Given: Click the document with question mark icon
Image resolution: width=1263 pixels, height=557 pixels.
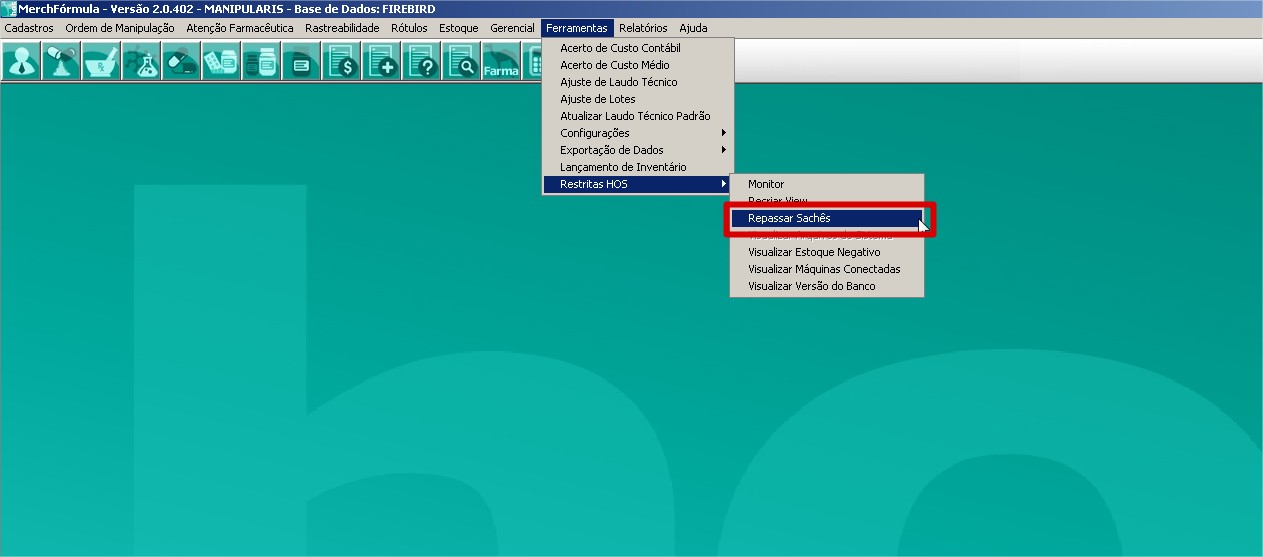Looking at the screenshot, I should point(421,63).
